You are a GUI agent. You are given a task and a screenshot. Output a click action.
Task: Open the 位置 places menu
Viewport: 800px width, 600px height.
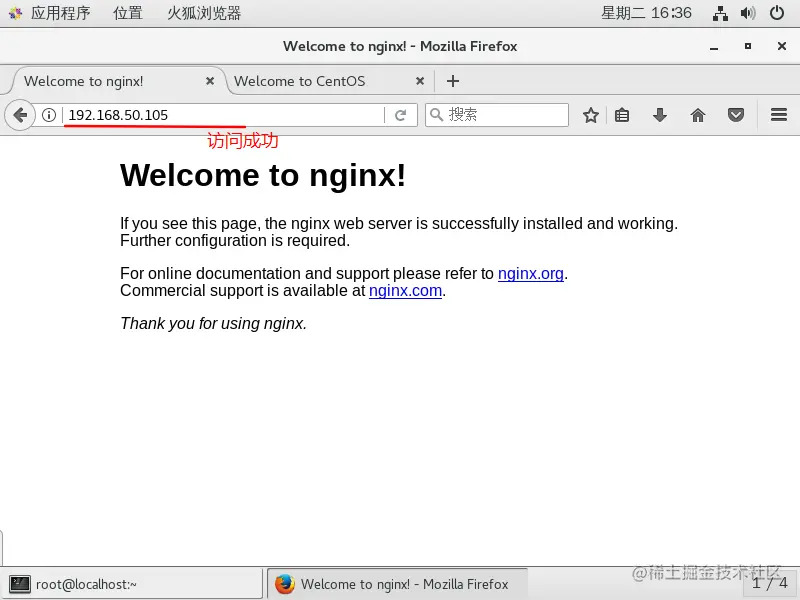[x=128, y=13]
